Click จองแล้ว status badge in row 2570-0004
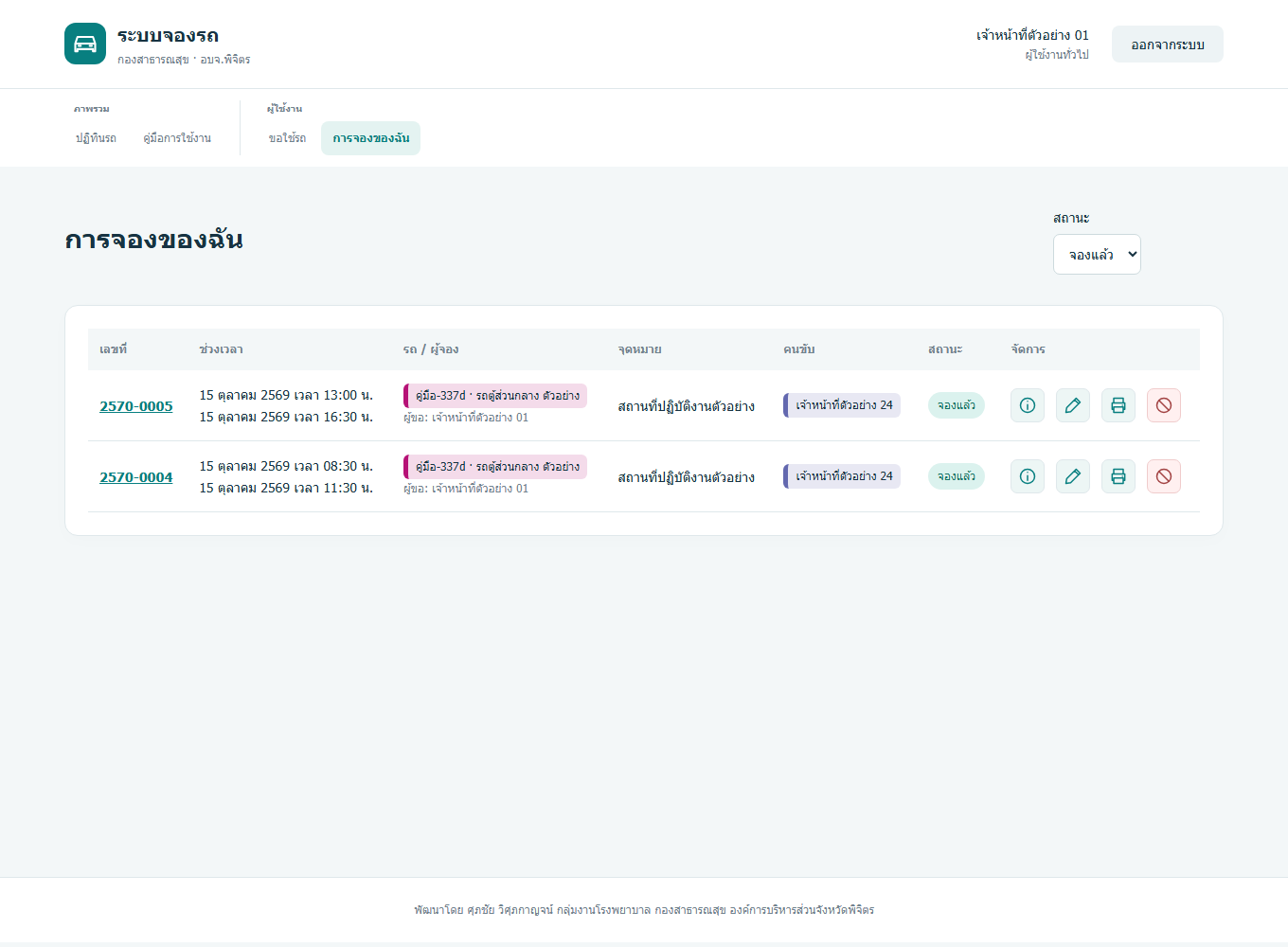 957,476
